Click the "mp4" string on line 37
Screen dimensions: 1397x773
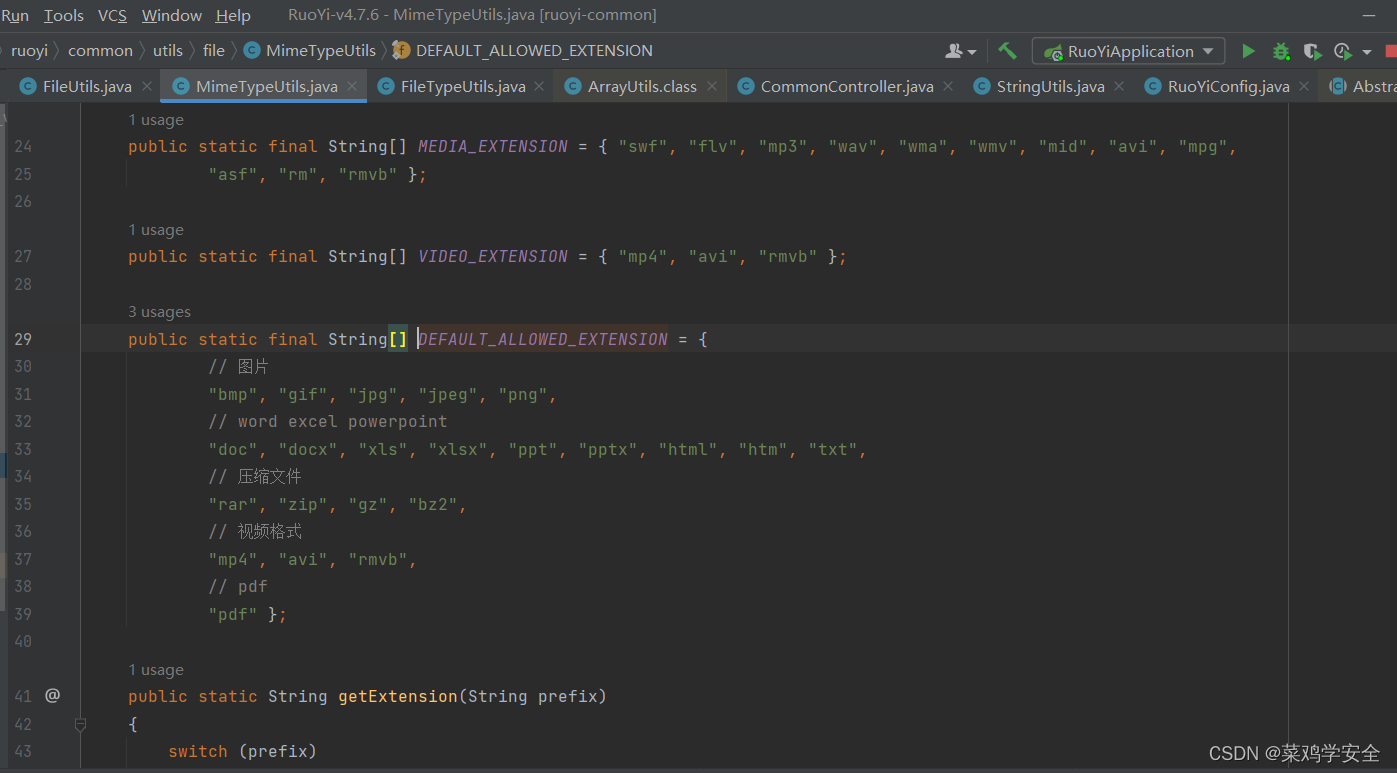pyautogui.click(x=233, y=559)
